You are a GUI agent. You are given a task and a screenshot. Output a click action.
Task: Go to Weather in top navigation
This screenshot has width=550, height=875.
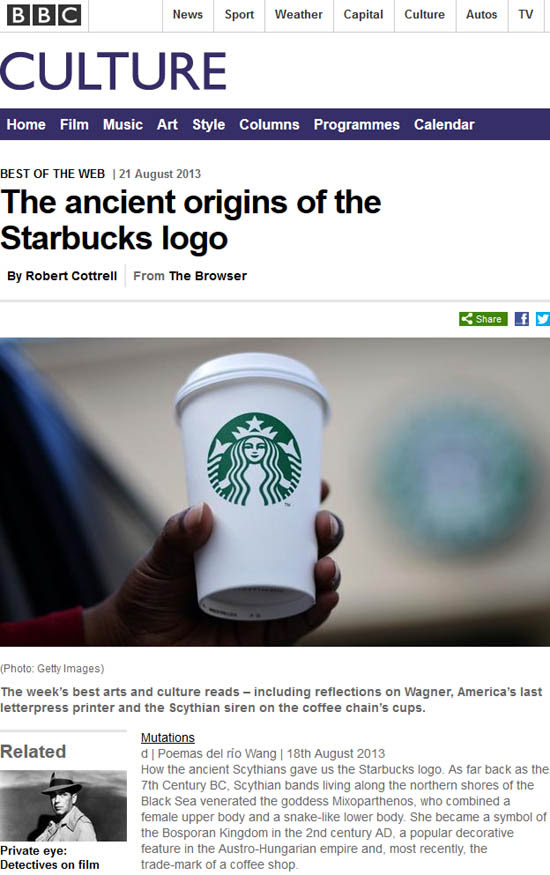(298, 15)
